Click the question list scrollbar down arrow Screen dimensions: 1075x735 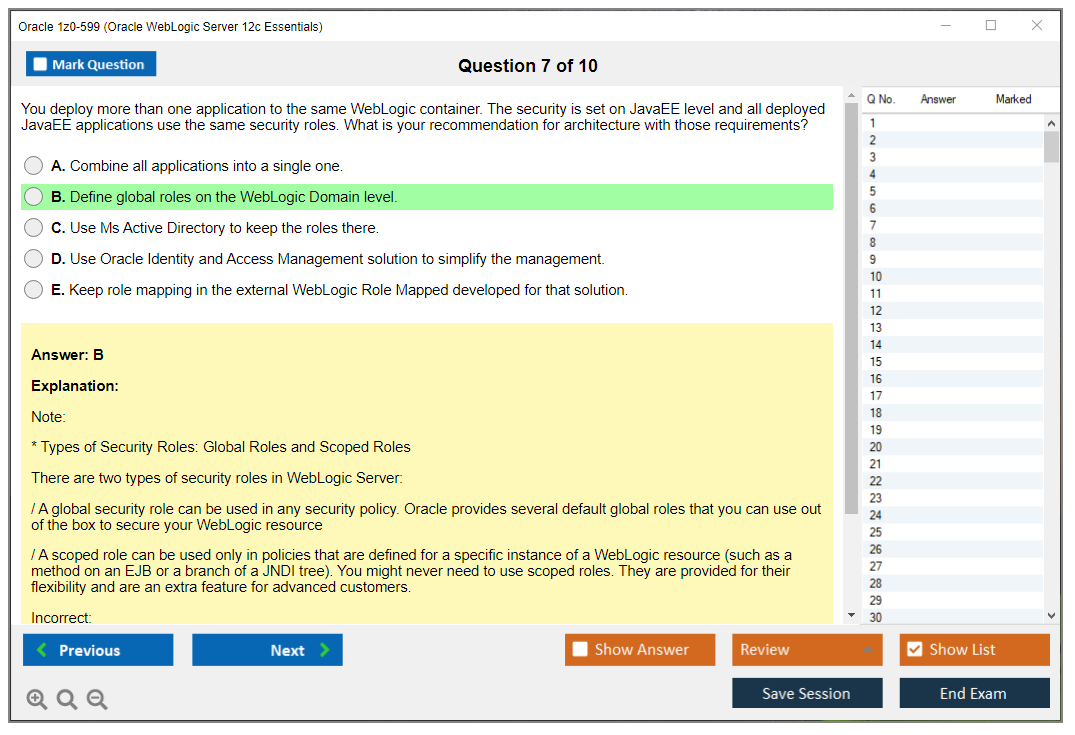pos(1051,616)
